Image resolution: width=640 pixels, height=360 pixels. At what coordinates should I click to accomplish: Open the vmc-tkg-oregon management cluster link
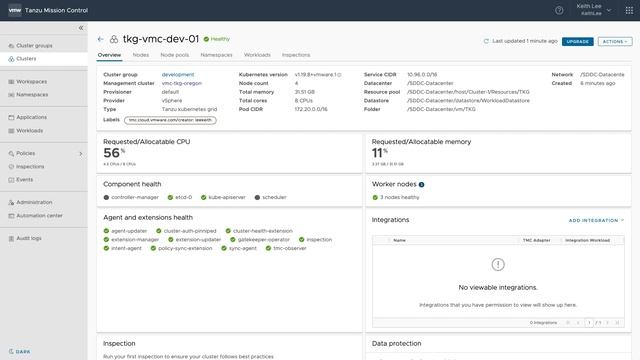pos(182,83)
